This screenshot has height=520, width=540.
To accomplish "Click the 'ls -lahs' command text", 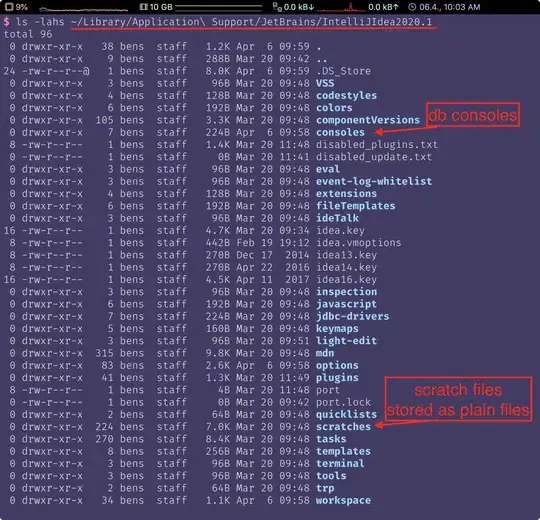I will coord(40,22).
